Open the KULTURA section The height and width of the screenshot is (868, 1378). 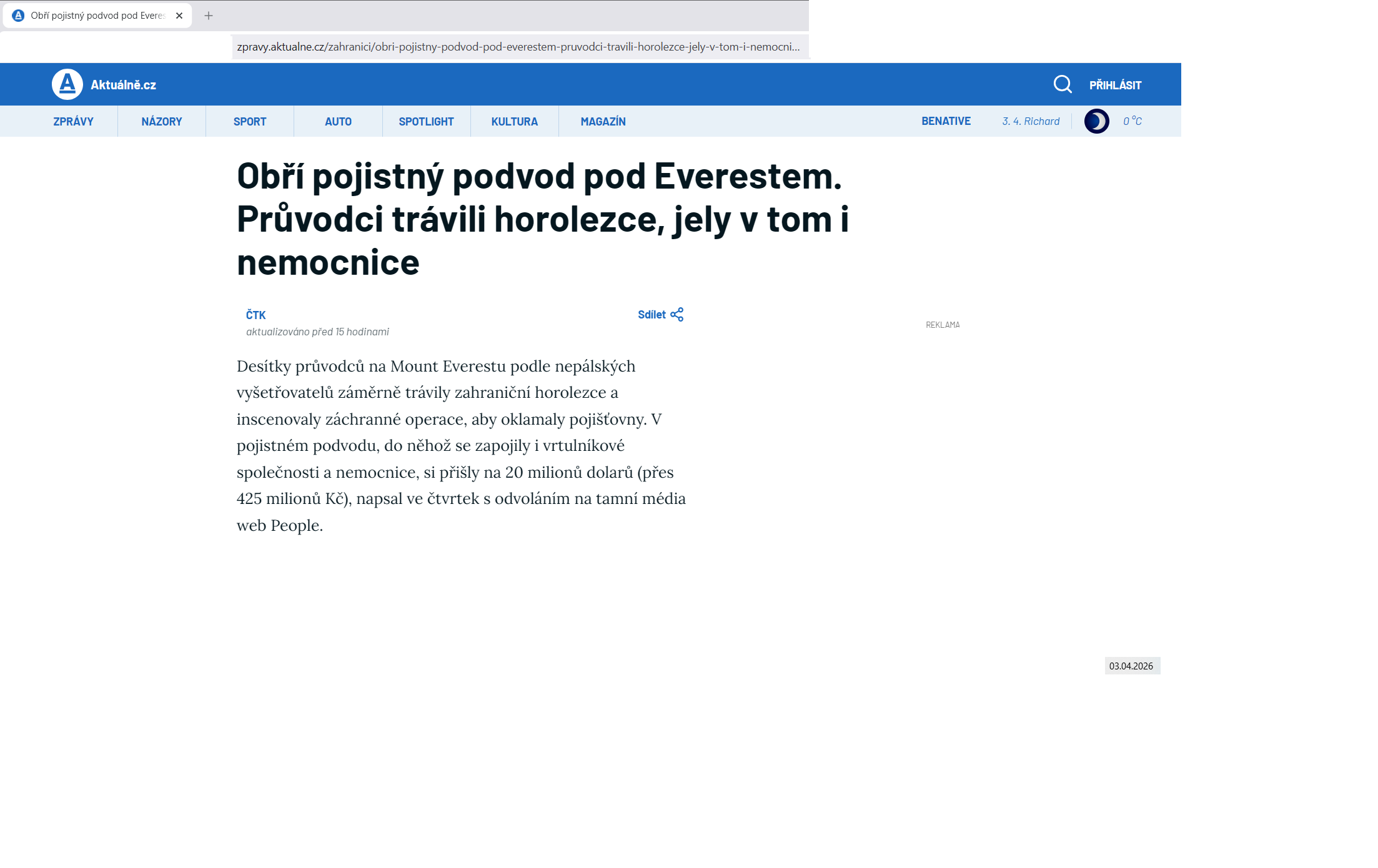[514, 122]
